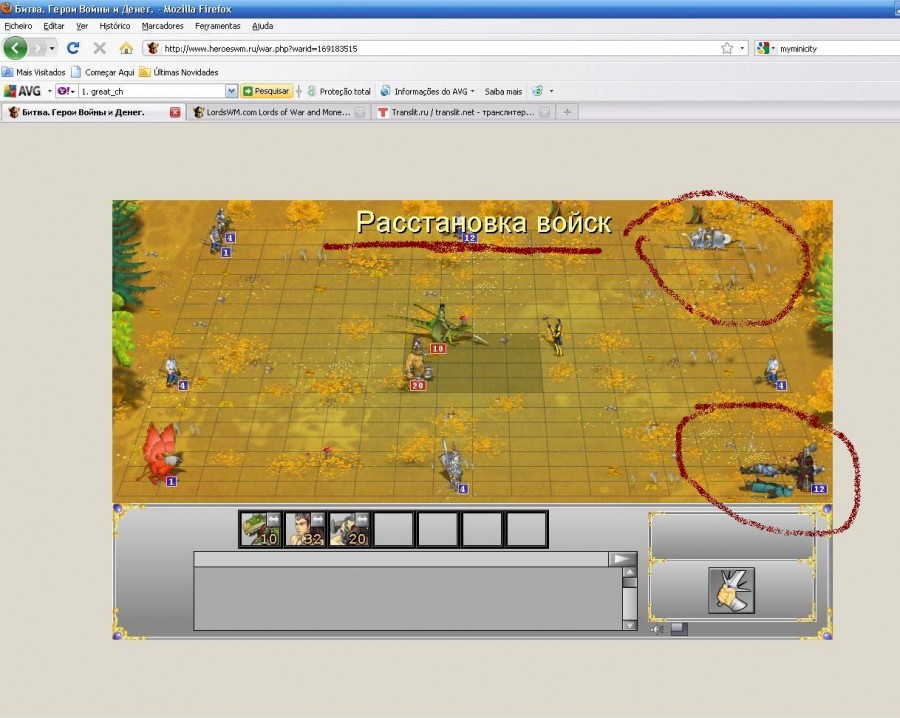
Task: Expand the Informações do AVG dropdown
Action: click(472, 91)
